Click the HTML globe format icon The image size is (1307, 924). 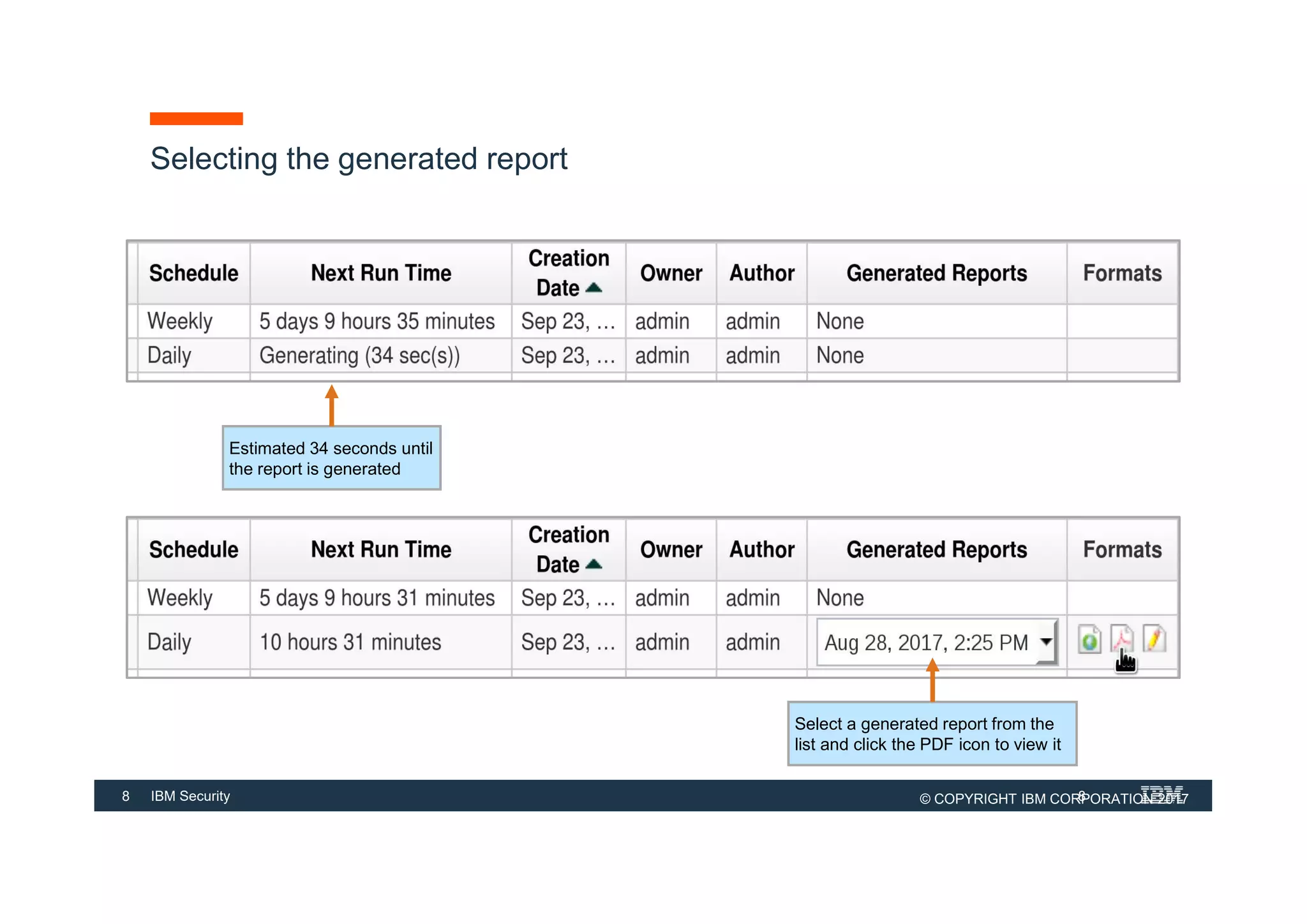1089,639
